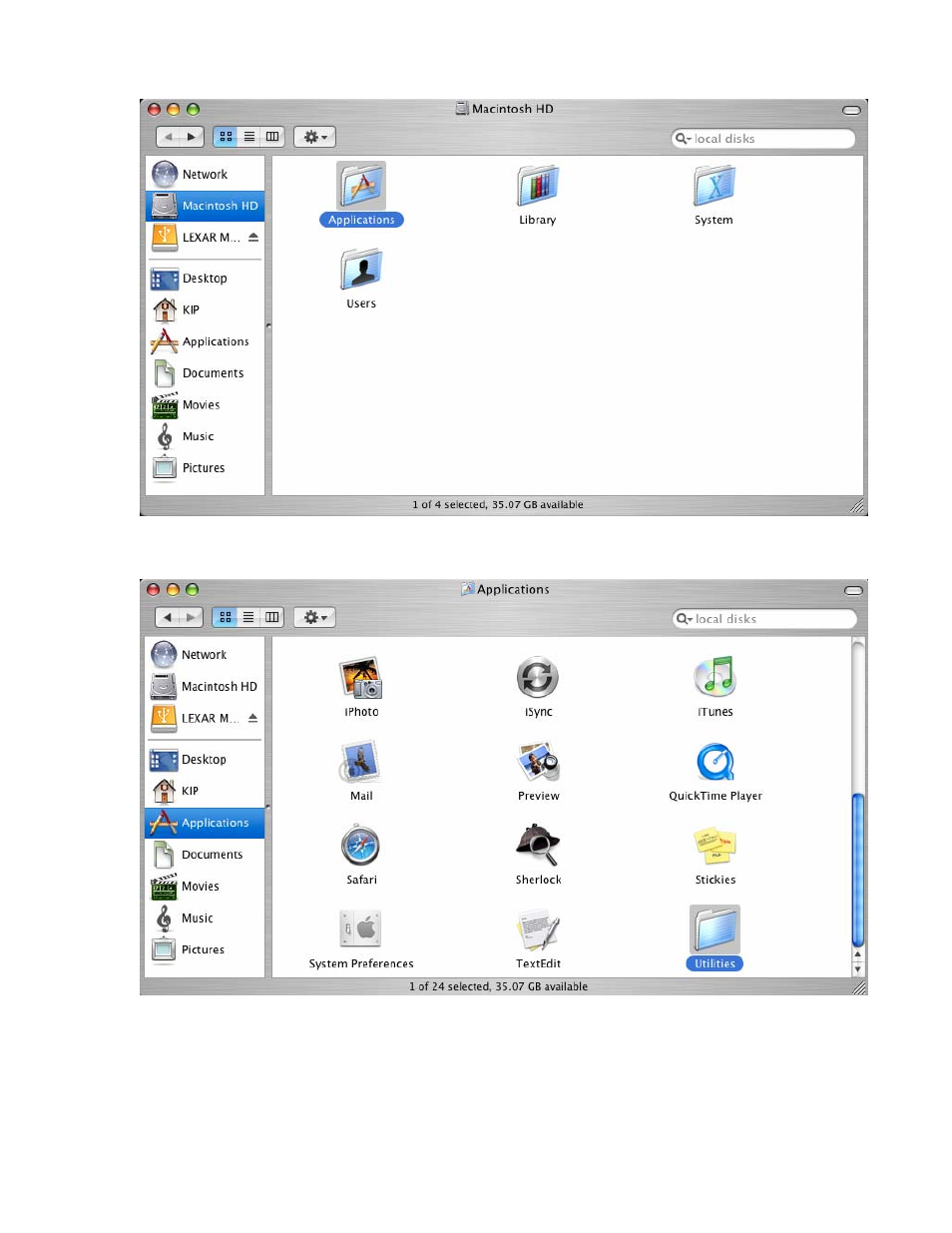Screen dimensions: 952x1233
Task: Select the Mail application icon
Action: click(x=361, y=763)
